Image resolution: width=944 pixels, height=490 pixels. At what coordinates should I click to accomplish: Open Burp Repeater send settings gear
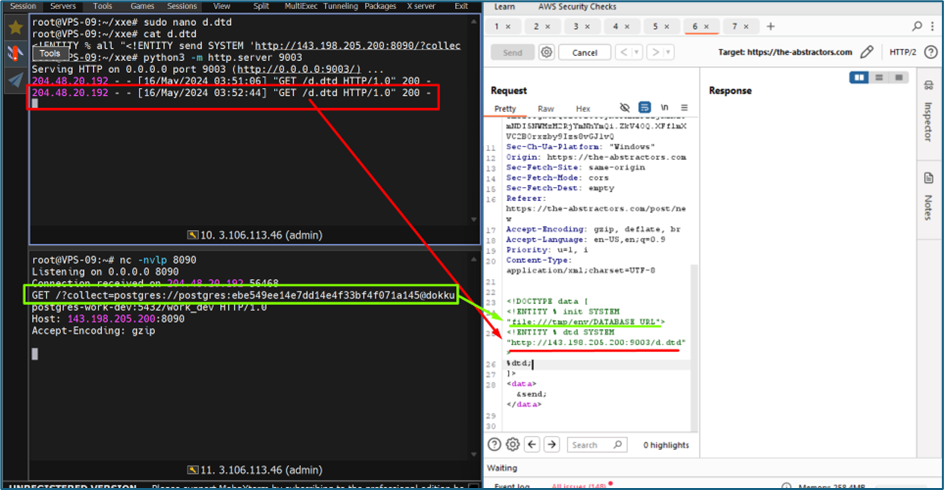pos(546,52)
